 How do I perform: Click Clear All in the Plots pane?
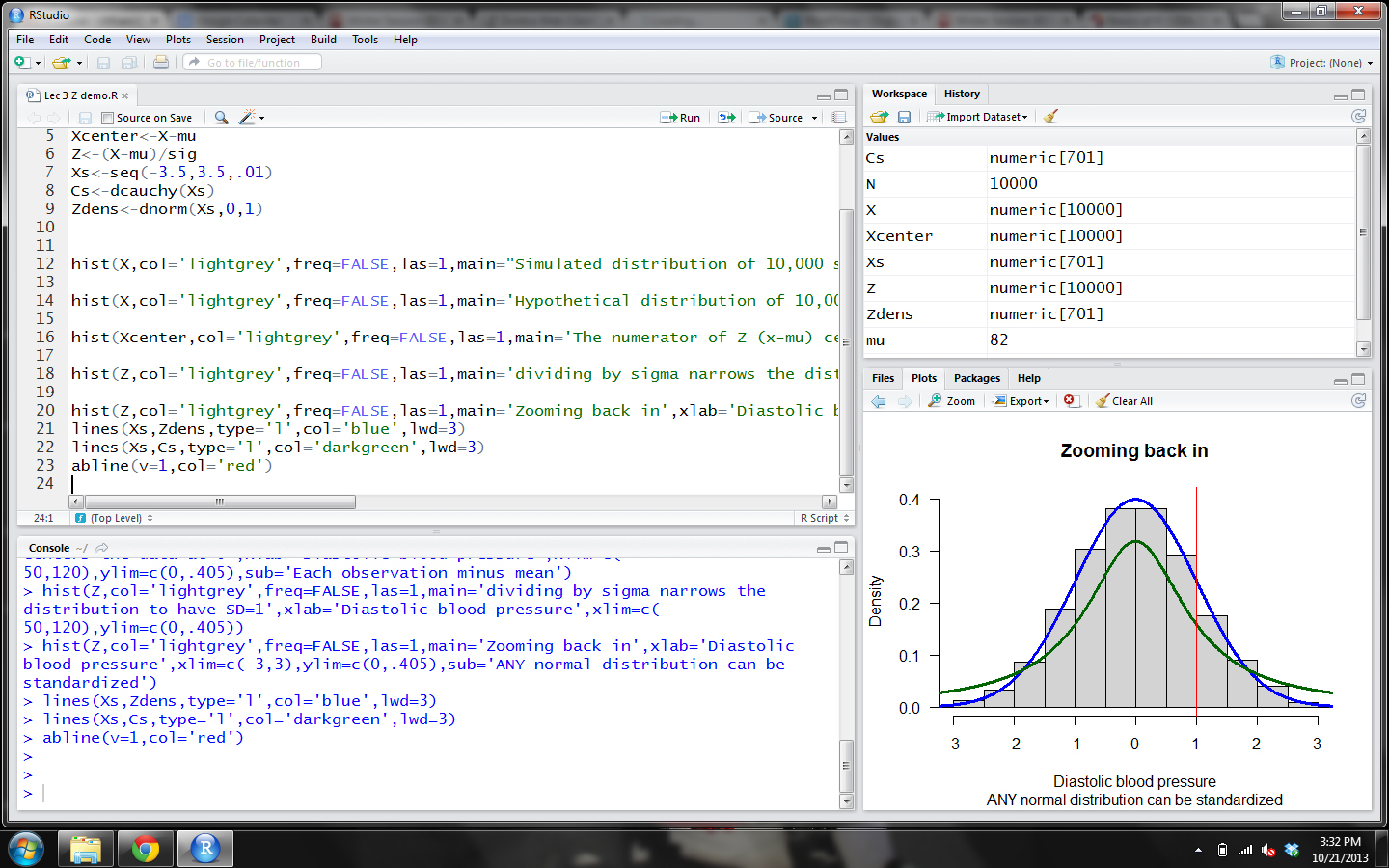(x=1125, y=401)
